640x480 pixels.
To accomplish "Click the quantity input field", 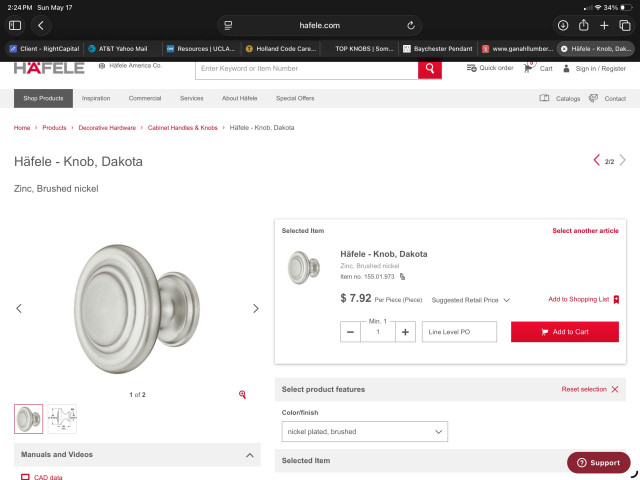I will coord(378,332).
